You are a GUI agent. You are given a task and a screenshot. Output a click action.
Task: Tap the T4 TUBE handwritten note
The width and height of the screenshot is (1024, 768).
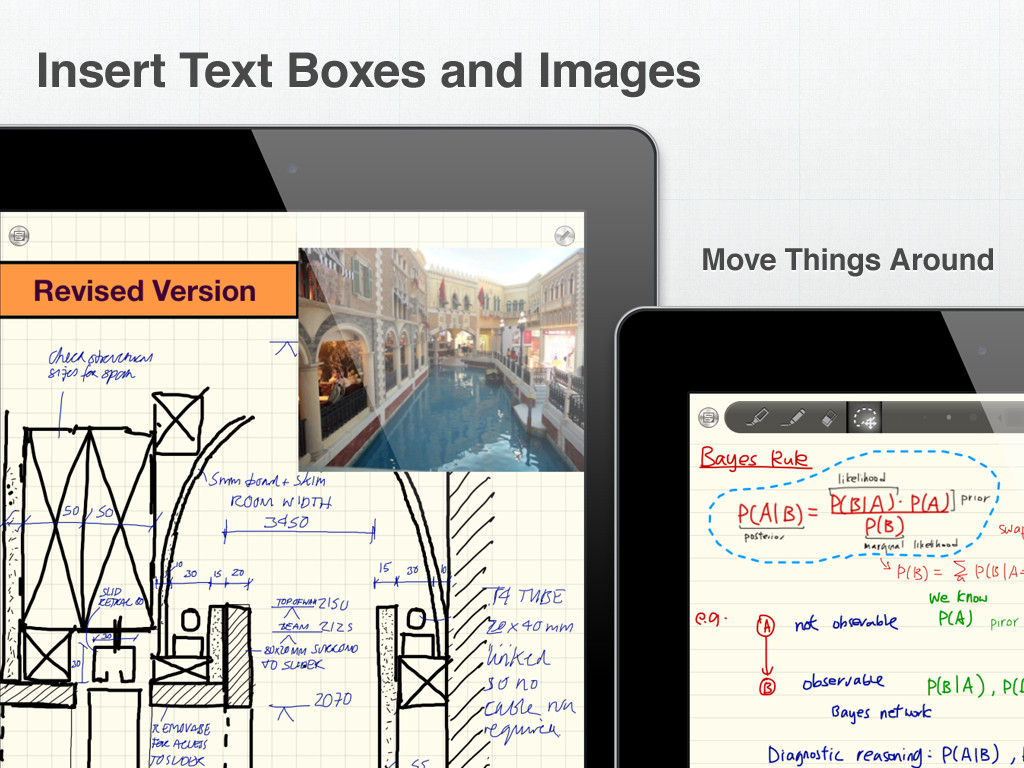pyautogui.click(x=527, y=597)
